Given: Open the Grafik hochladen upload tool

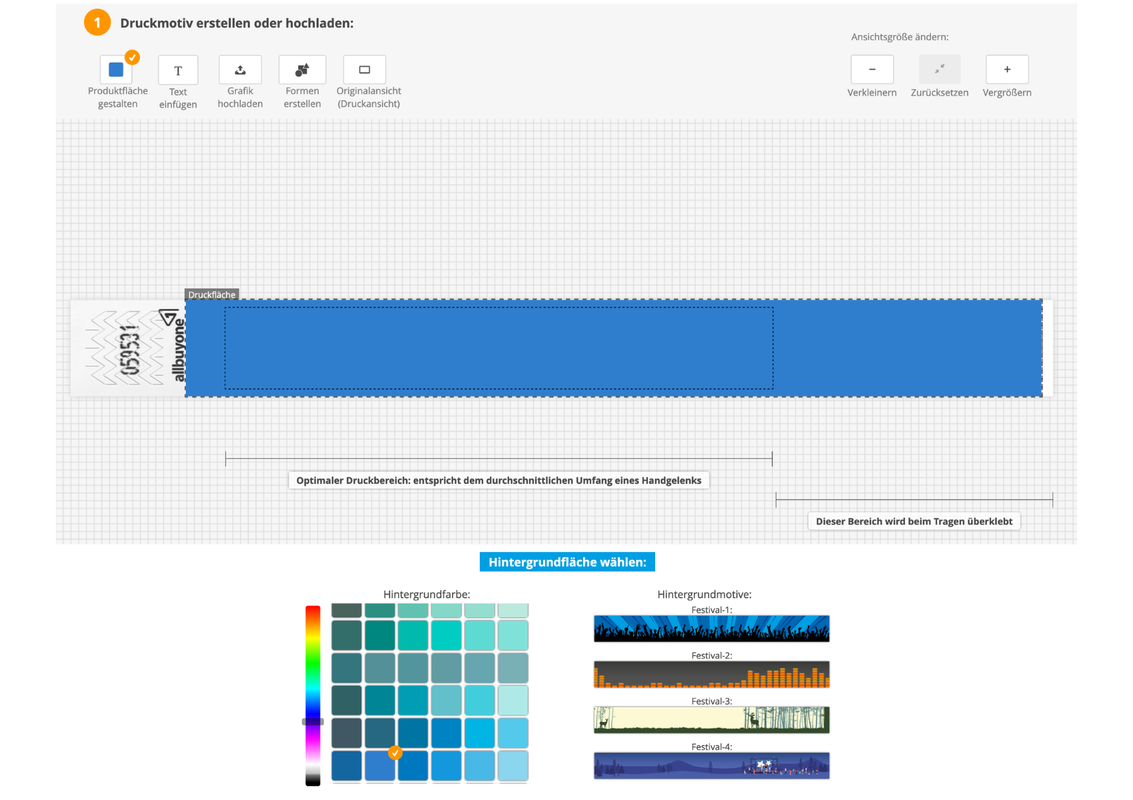Looking at the screenshot, I should point(240,70).
